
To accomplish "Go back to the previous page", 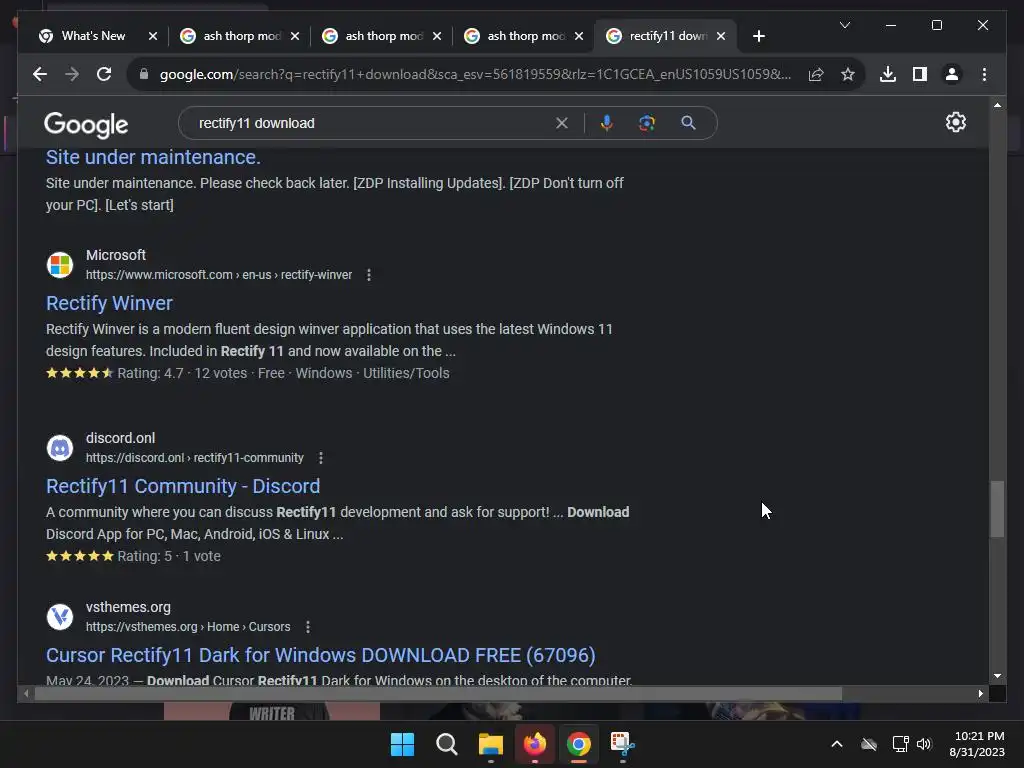I will [x=40, y=74].
